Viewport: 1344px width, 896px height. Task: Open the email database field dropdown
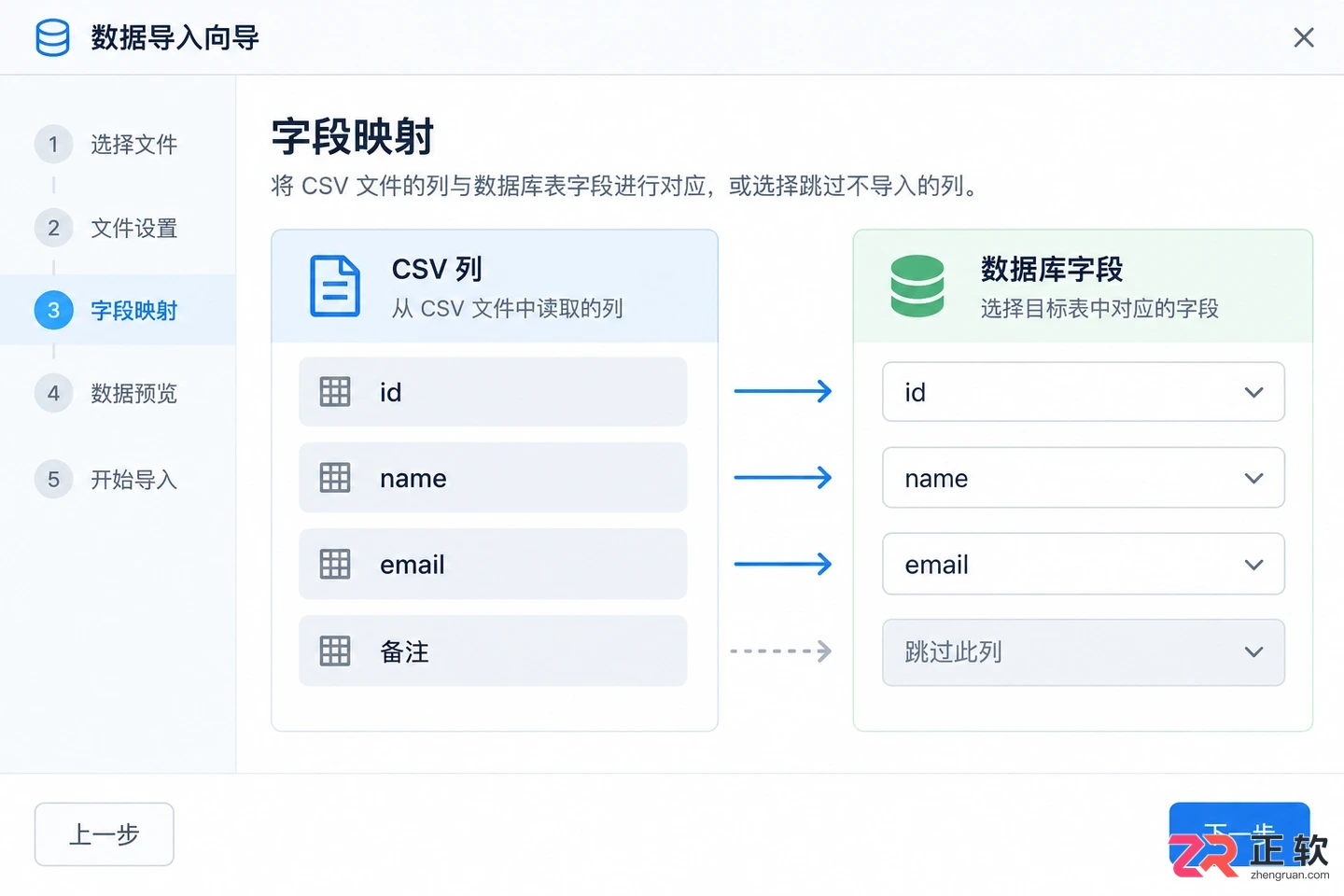click(x=1083, y=564)
